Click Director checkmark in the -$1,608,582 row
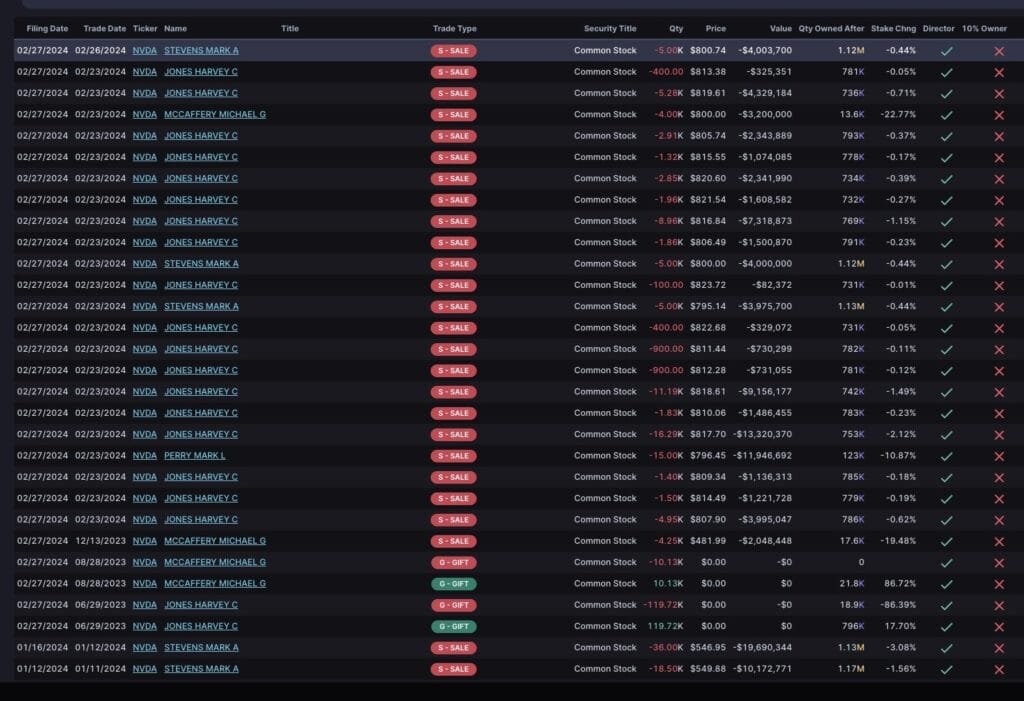This screenshot has height=701, width=1024. (946, 201)
